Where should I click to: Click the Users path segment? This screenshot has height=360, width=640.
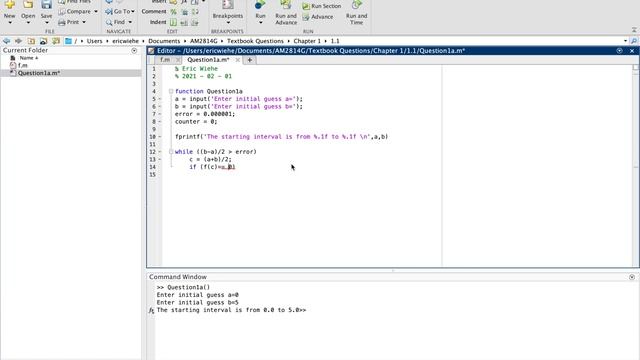[x=94, y=41]
